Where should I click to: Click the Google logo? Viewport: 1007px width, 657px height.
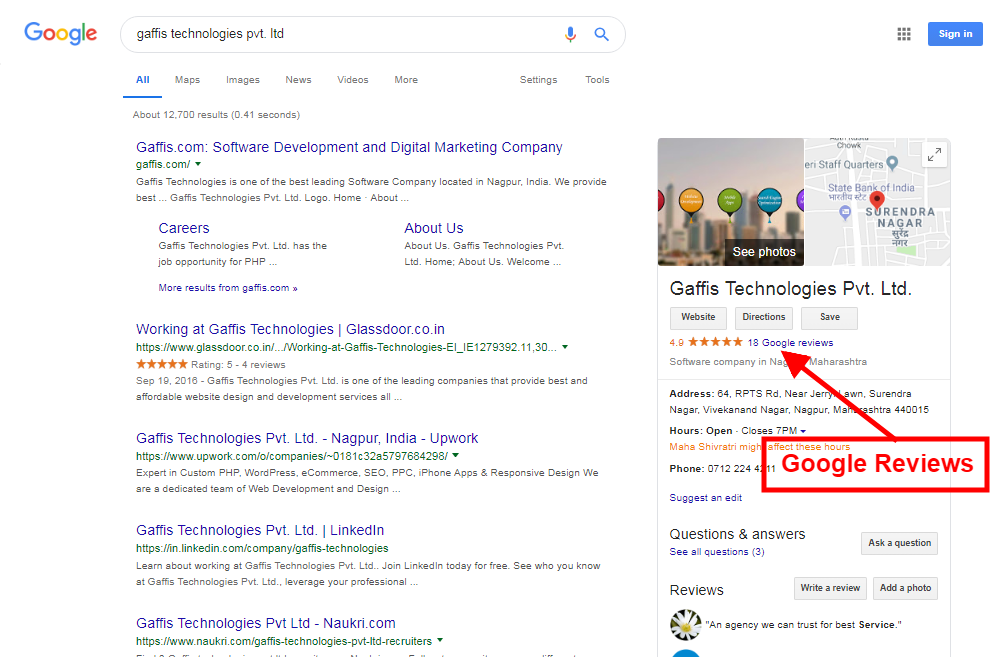[60, 33]
